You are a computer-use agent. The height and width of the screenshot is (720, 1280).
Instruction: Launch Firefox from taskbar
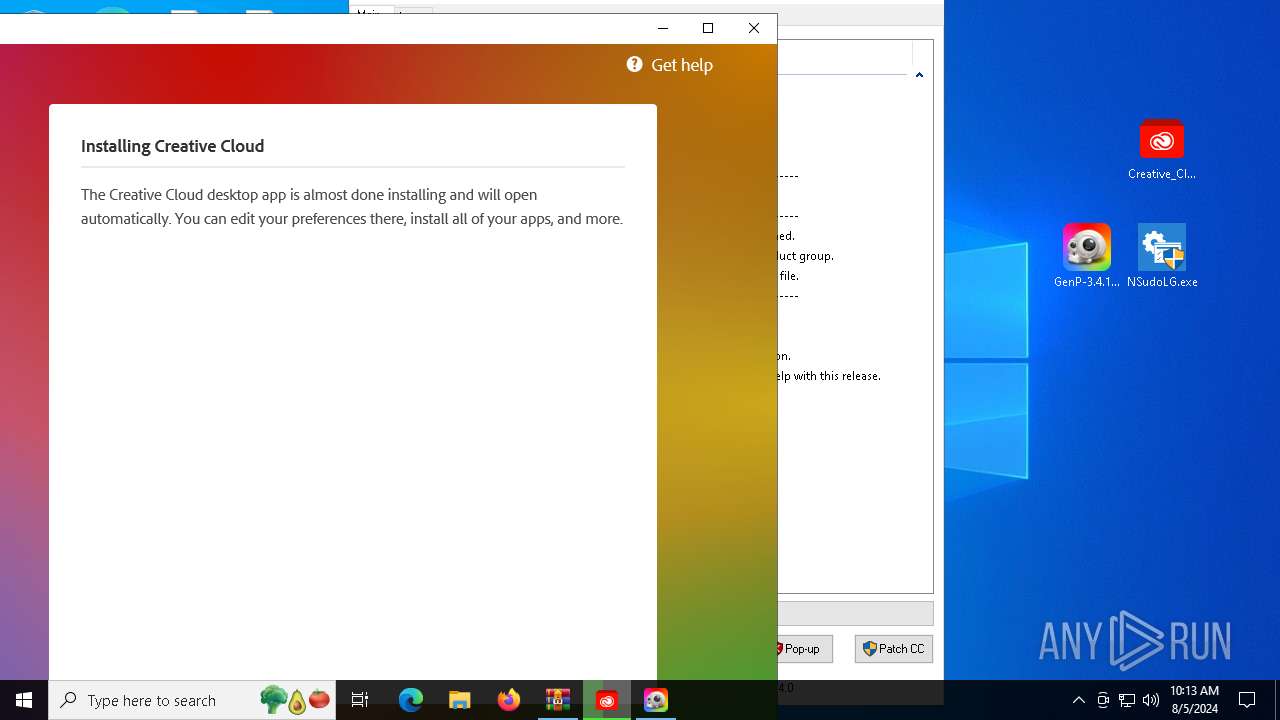(x=508, y=700)
